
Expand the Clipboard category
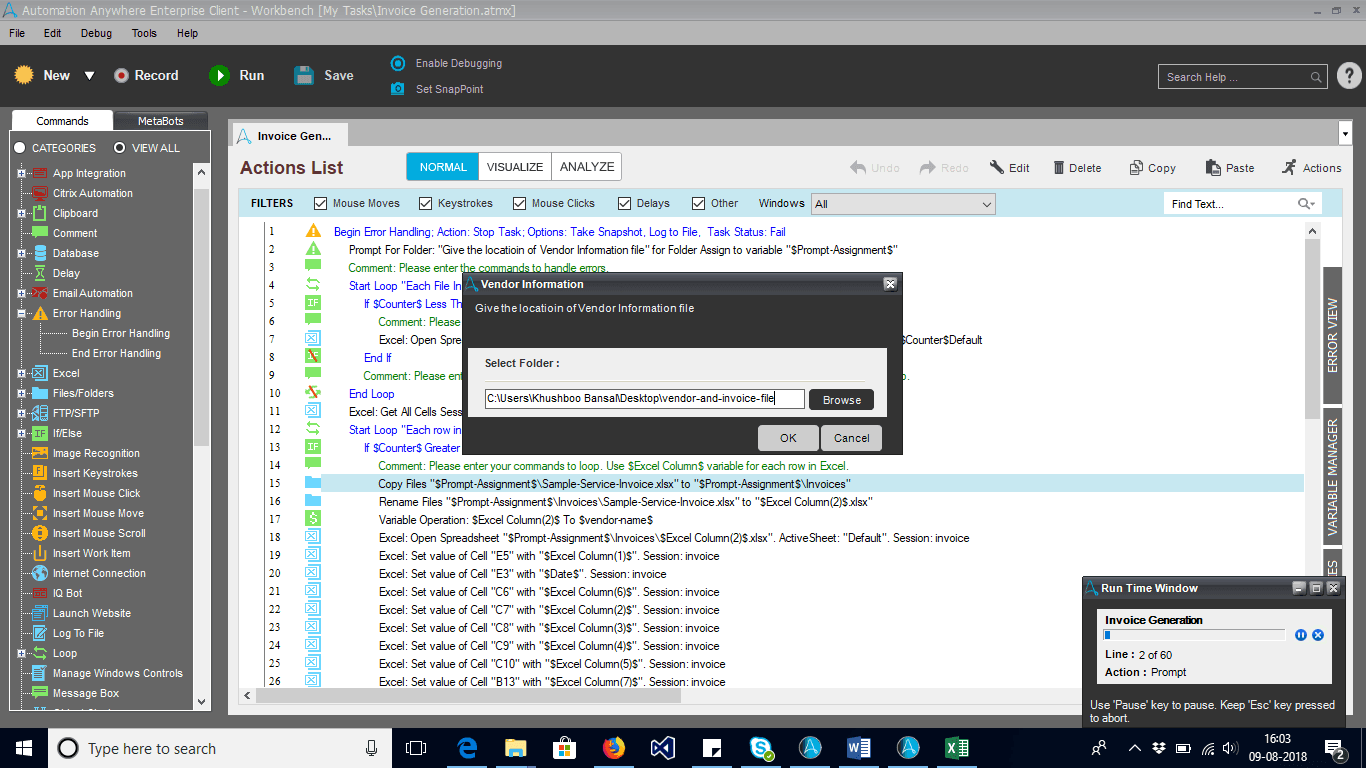tap(21, 213)
